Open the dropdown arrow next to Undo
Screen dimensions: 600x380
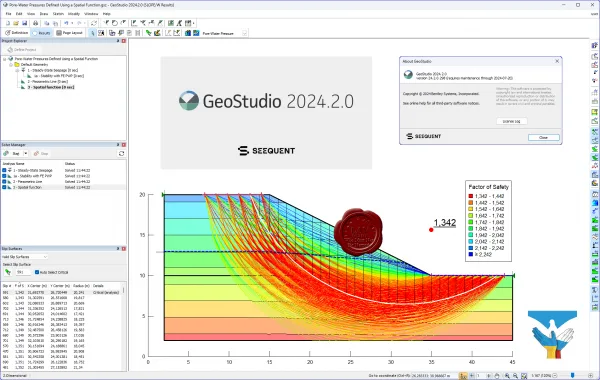72,23
